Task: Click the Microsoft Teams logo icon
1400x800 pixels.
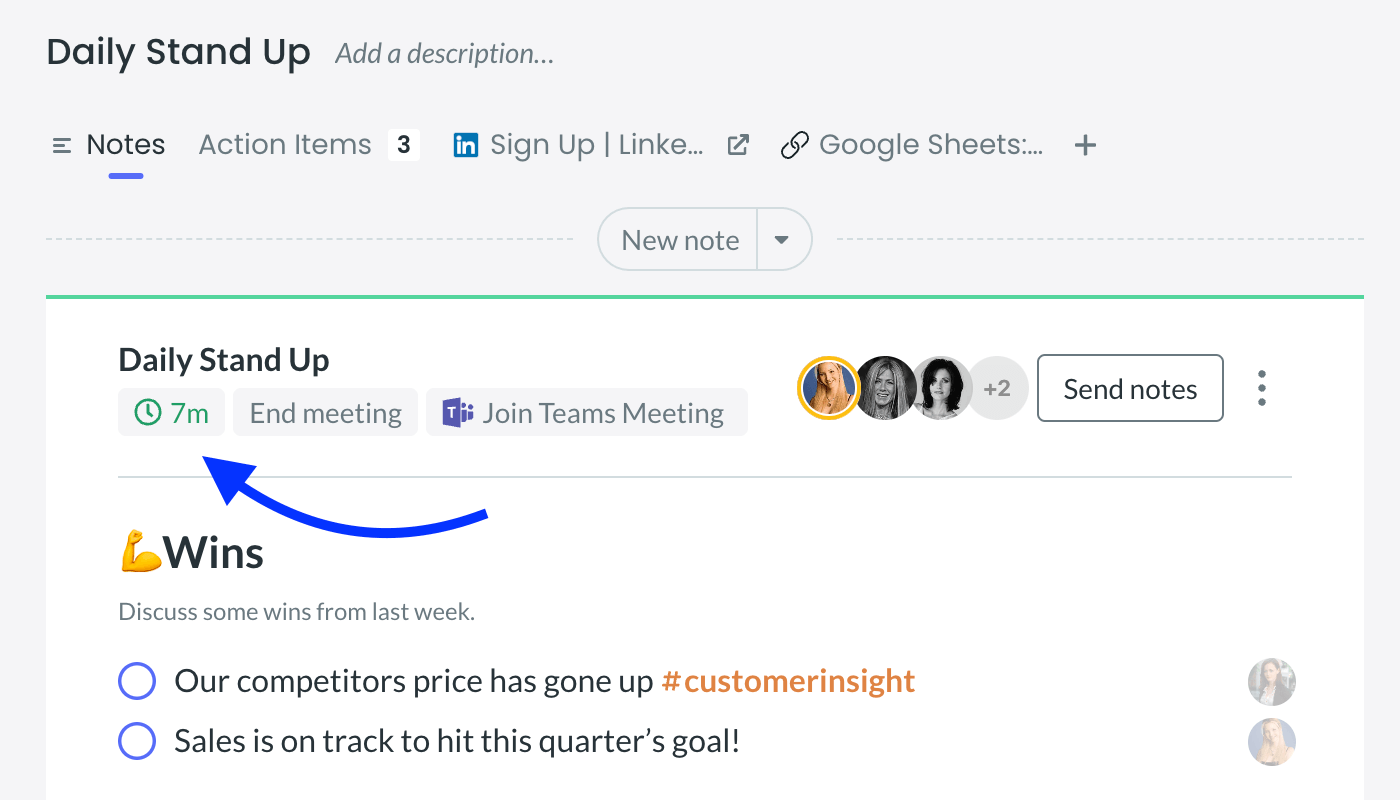Action: coord(457,413)
